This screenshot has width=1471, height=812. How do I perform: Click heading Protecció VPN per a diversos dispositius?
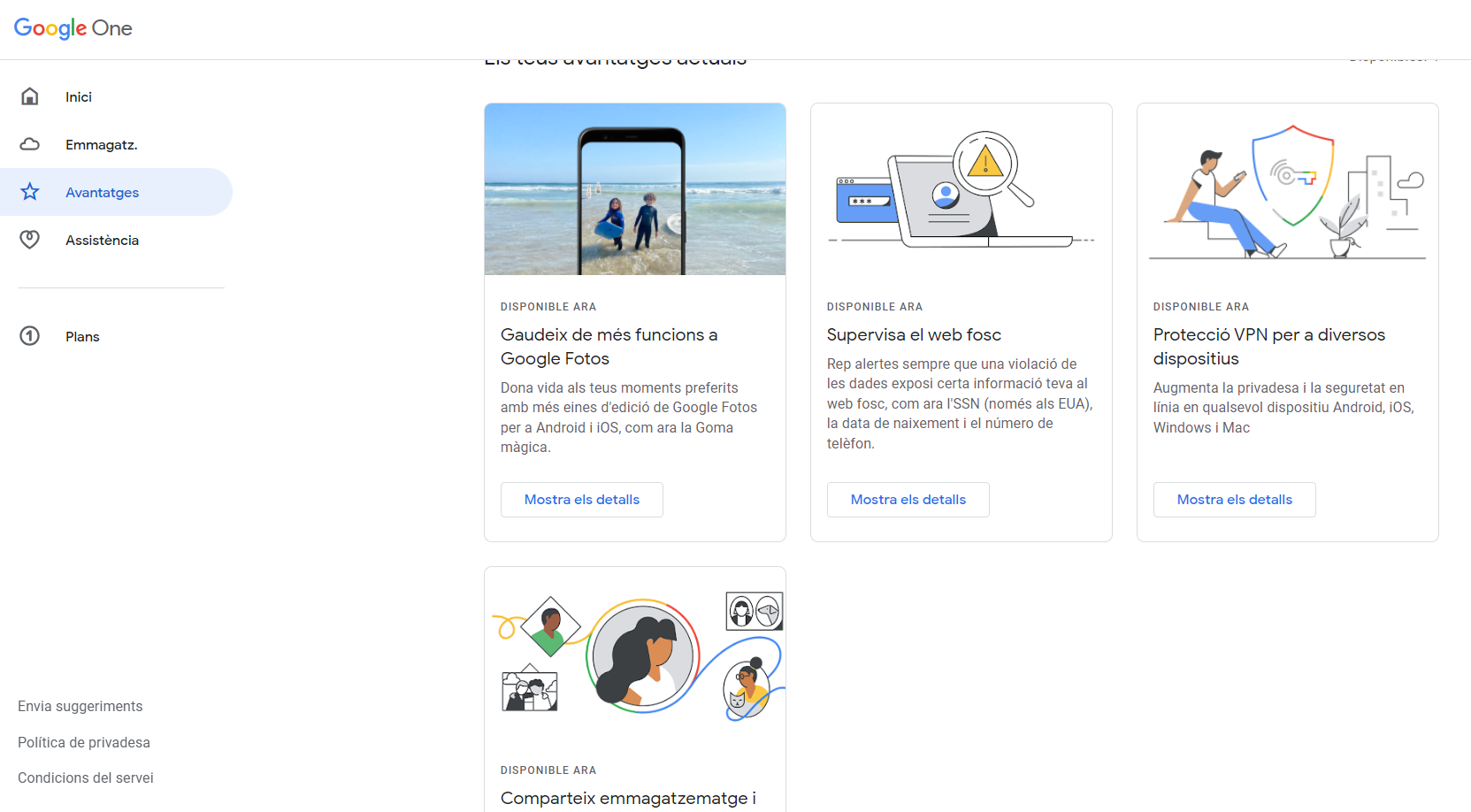[x=1269, y=347]
